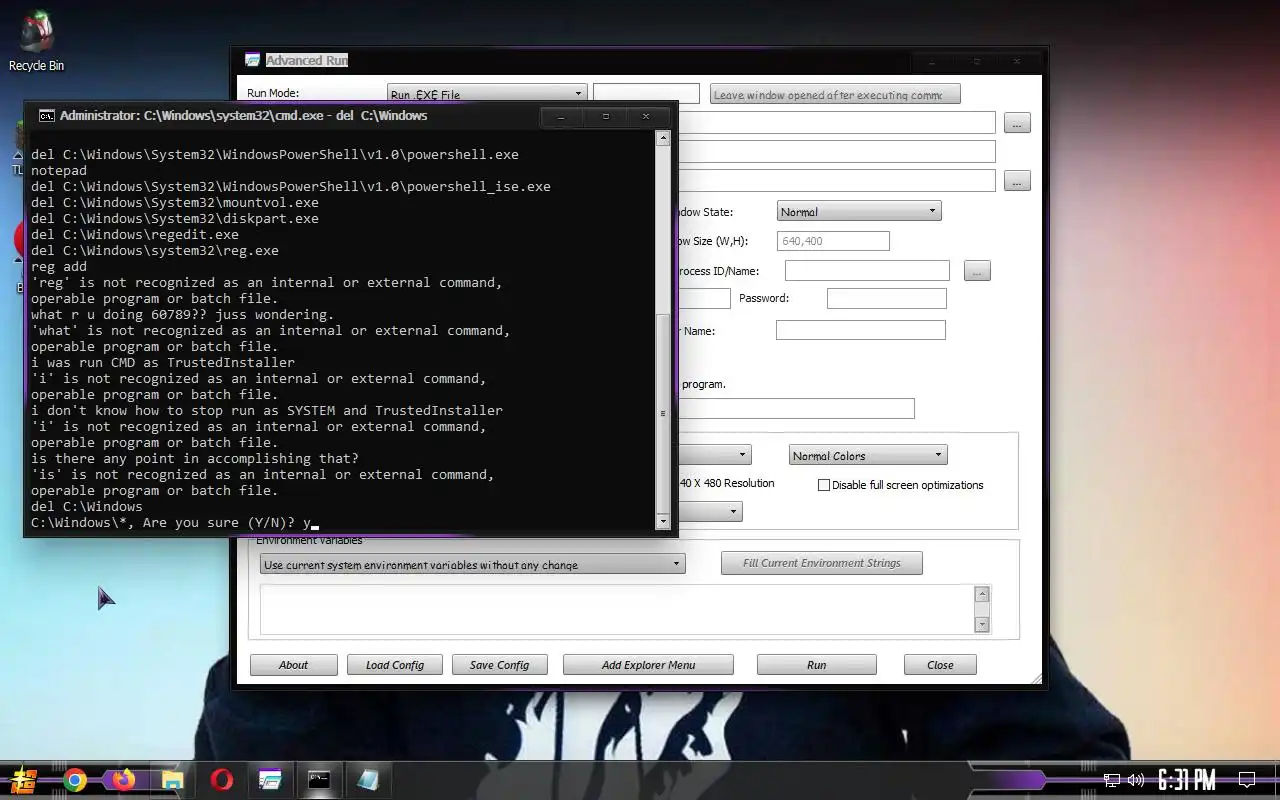Click the Advanced Run title bar icon
The image size is (1280, 800).
(x=253, y=61)
